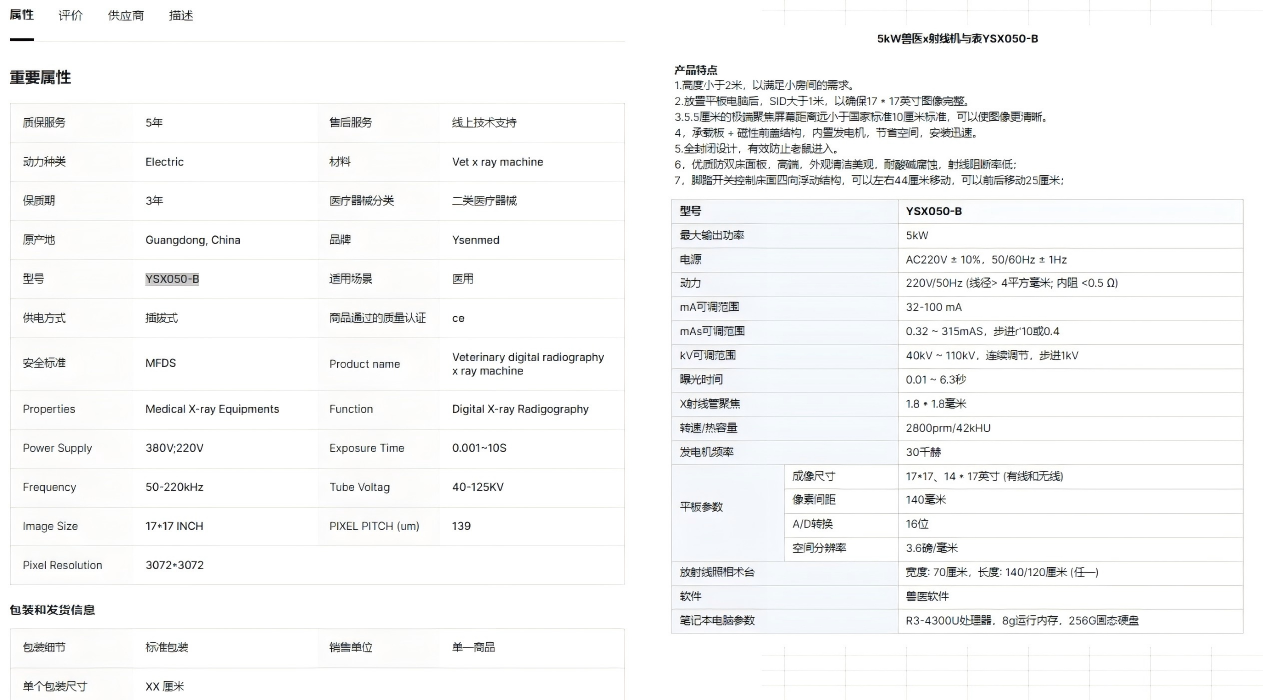
Task: Click the Ysenmed brand value
Action: (x=476, y=240)
